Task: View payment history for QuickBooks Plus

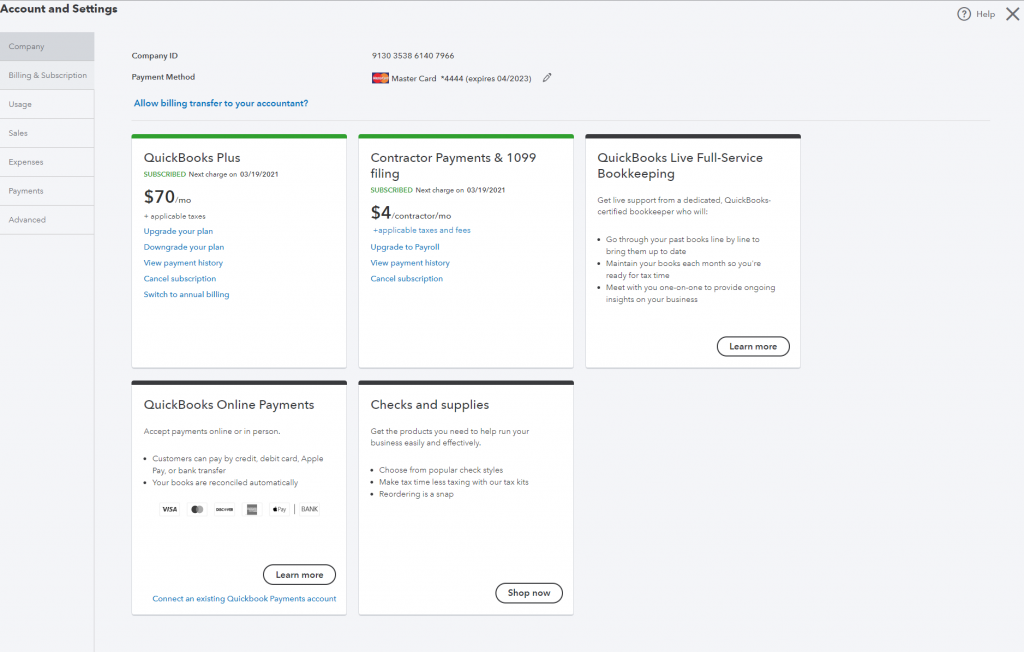Action: coord(183,263)
